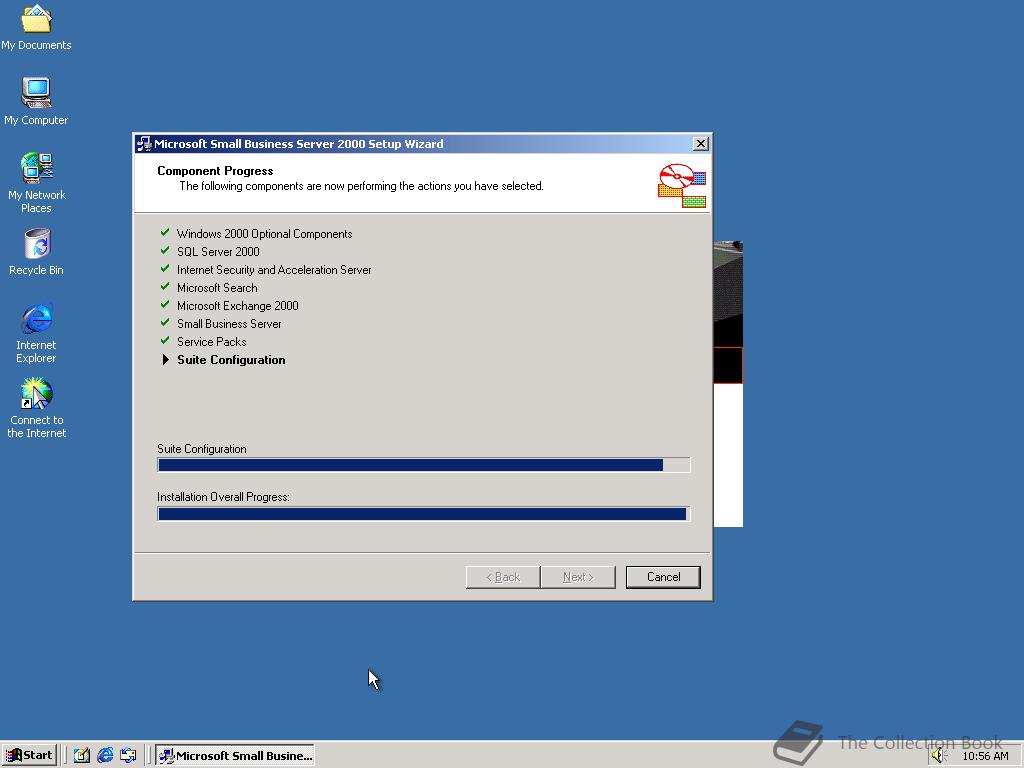Viewport: 1024px width, 768px height.
Task: Click checkmark beside Internet Security and Acceleration Server
Action: (165, 269)
